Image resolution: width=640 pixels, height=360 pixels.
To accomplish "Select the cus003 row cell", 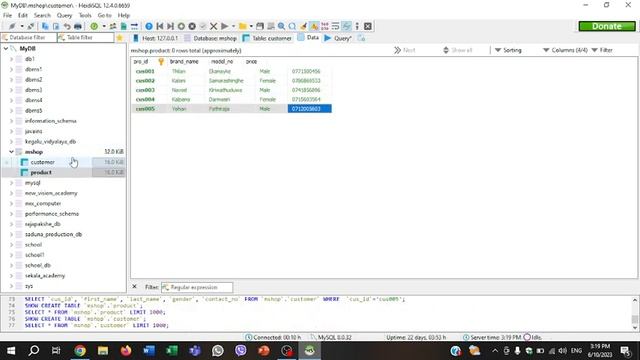I will [x=145, y=90].
